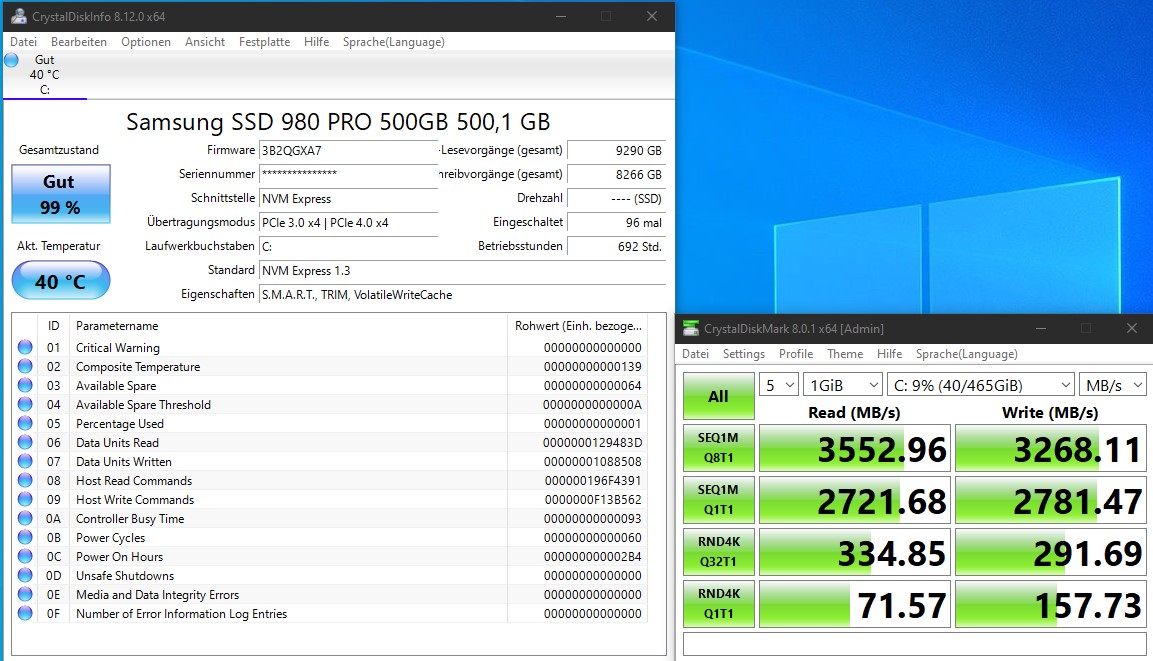Click Betriebsstunden value 692 Std.

[x=616, y=246]
